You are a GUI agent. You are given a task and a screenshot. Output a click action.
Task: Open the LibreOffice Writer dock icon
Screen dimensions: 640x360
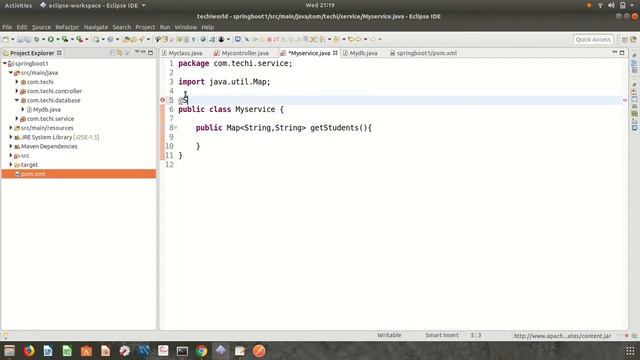point(48,351)
